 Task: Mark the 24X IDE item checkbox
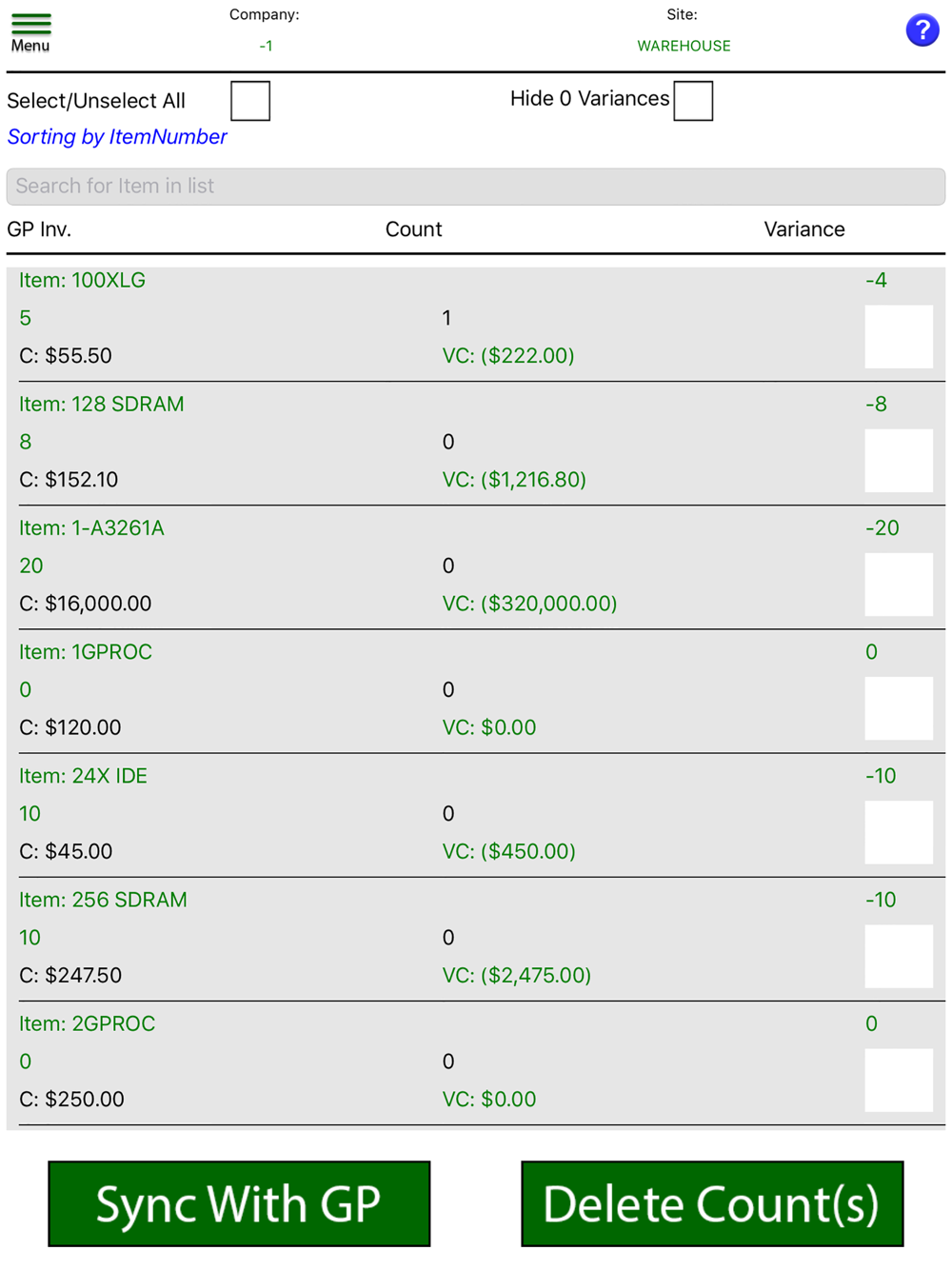[898, 832]
